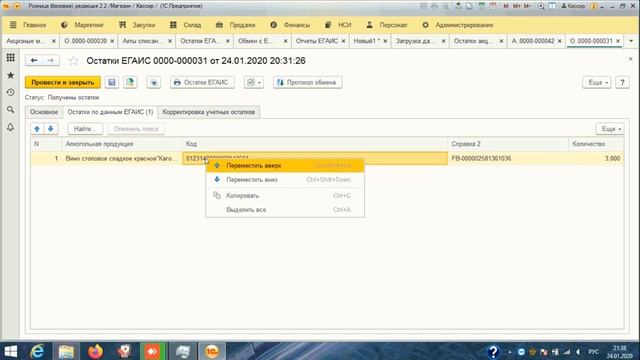This screenshot has width=640, height=360.
Task: Launch Internet Explorer from taskbar
Action: point(38,351)
